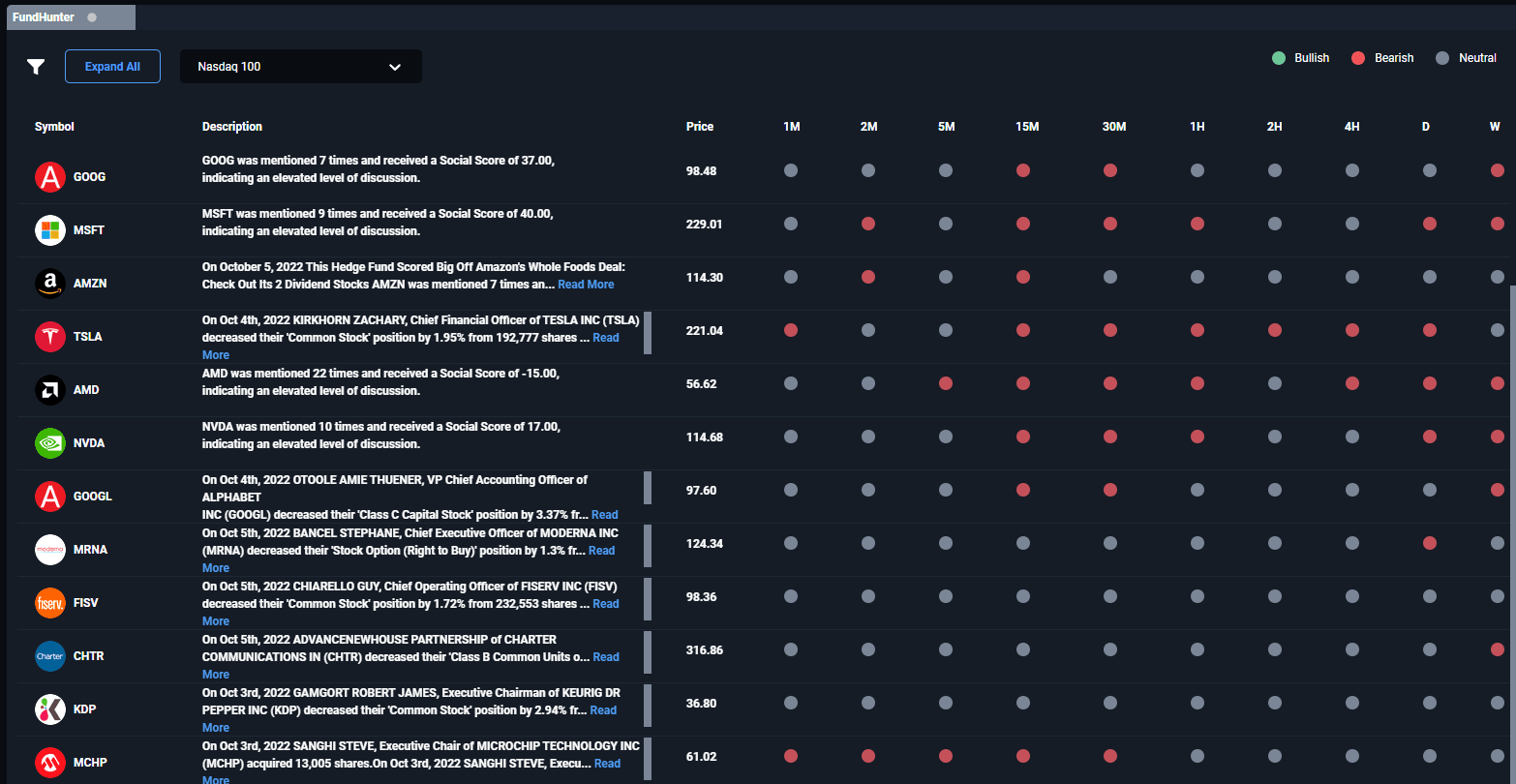The width and height of the screenshot is (1516, 784).
Task: Expand the GOOGL description gray bar
Action: [x=648, y=488]
